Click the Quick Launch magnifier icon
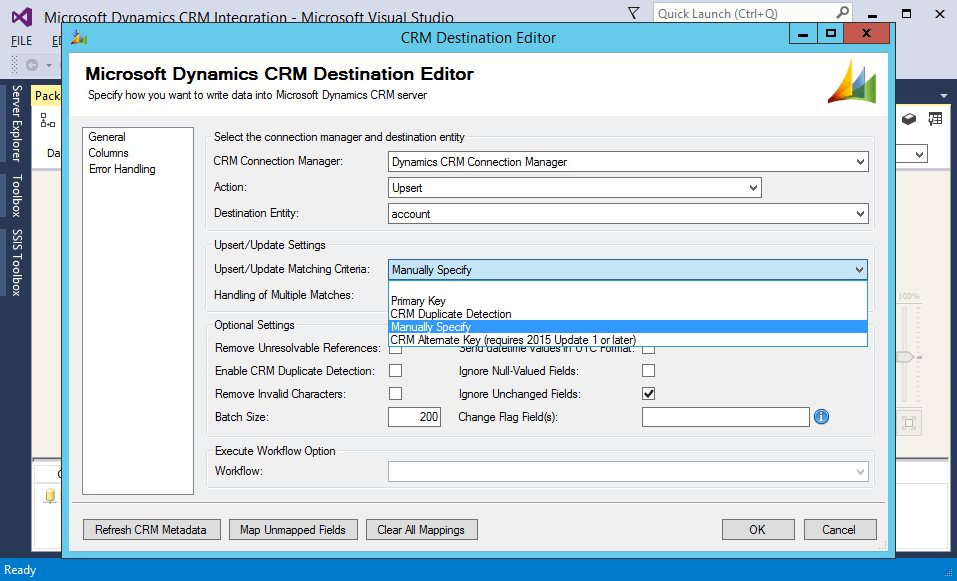This screenshot has height=581, width=957. (842, 13)
